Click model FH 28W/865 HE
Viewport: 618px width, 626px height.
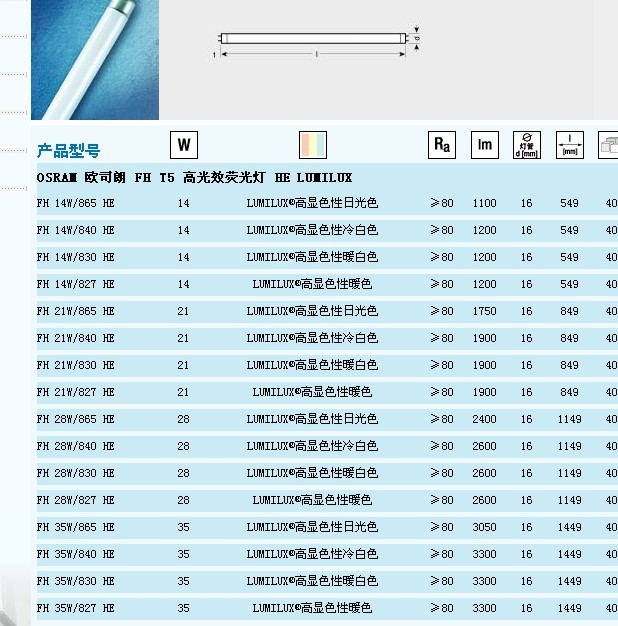76,419
